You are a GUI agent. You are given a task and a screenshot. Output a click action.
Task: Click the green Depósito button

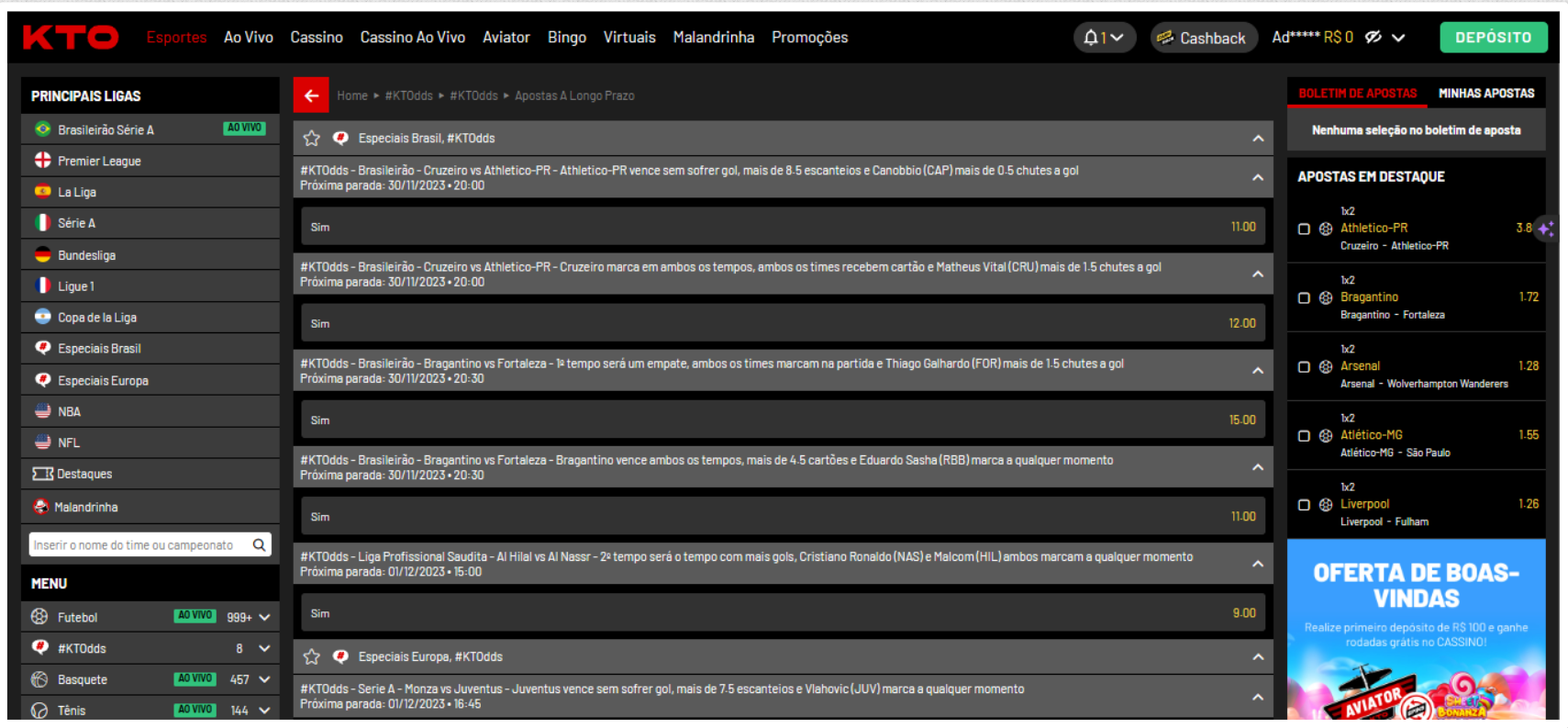tap(1493, 38)
